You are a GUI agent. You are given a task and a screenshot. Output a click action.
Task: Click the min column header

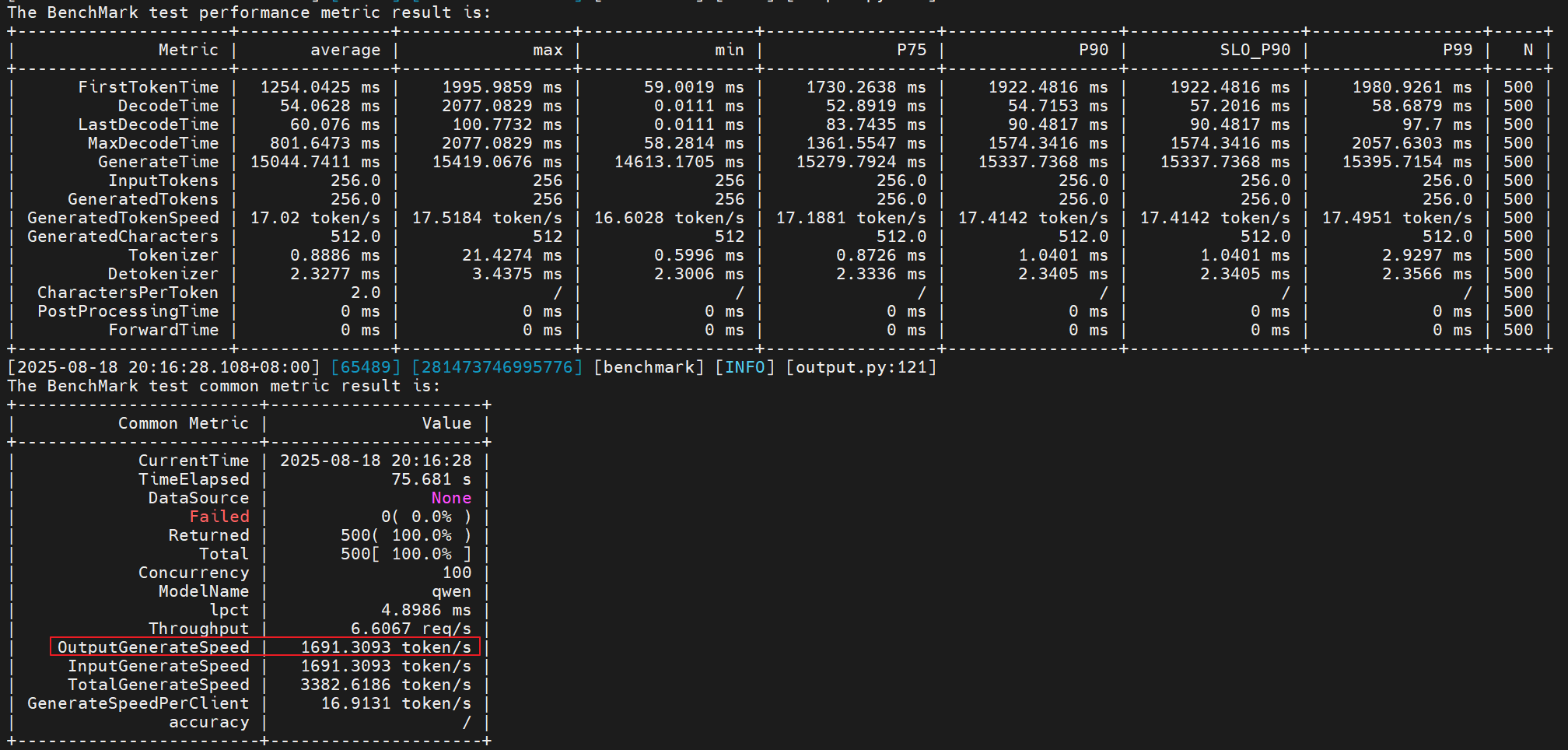click(730, 50)
